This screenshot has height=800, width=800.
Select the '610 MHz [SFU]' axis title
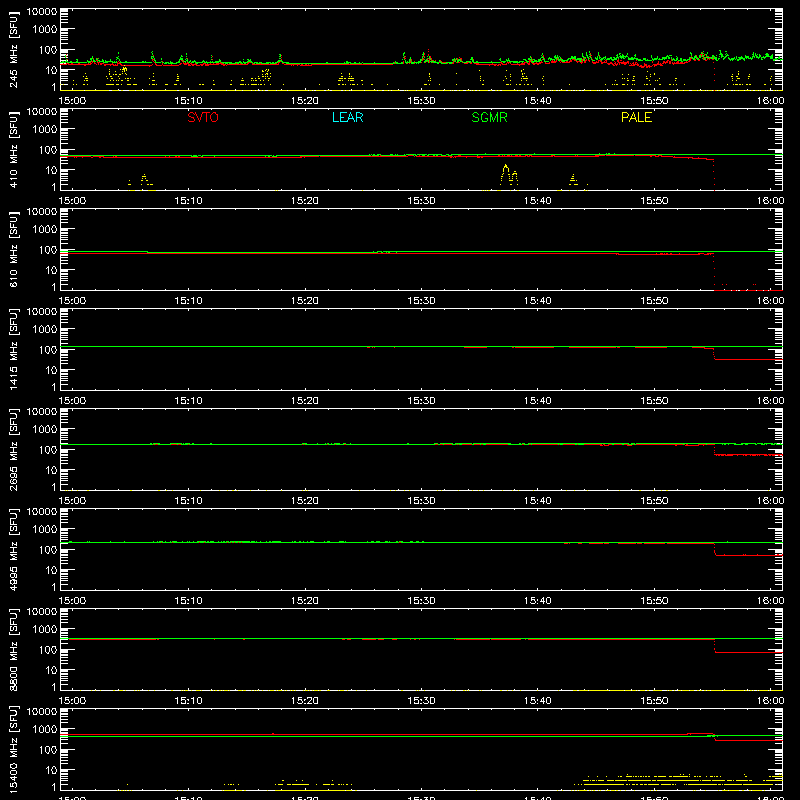pos(13,249)
